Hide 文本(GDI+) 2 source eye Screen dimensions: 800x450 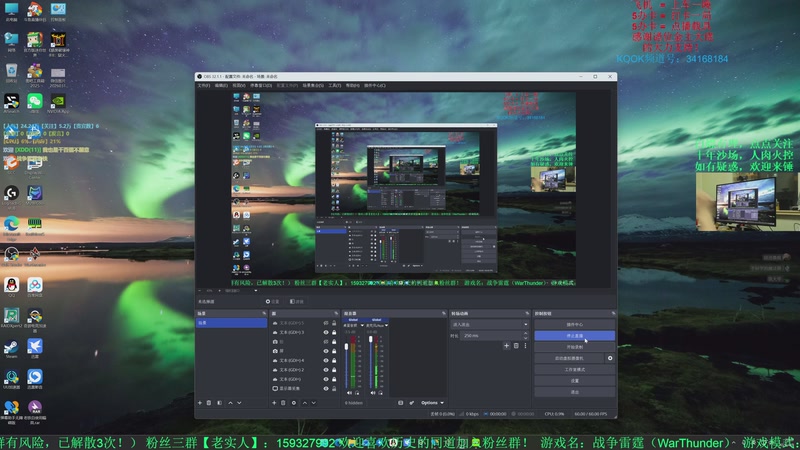click(326, 370)
